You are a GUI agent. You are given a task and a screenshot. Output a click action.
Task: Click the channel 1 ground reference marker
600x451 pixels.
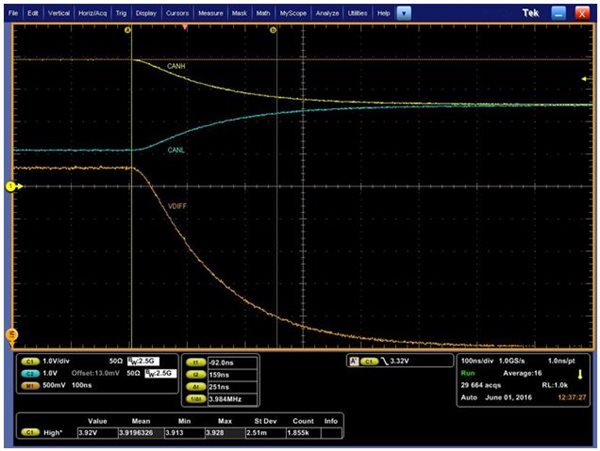[x=11, y=187]
